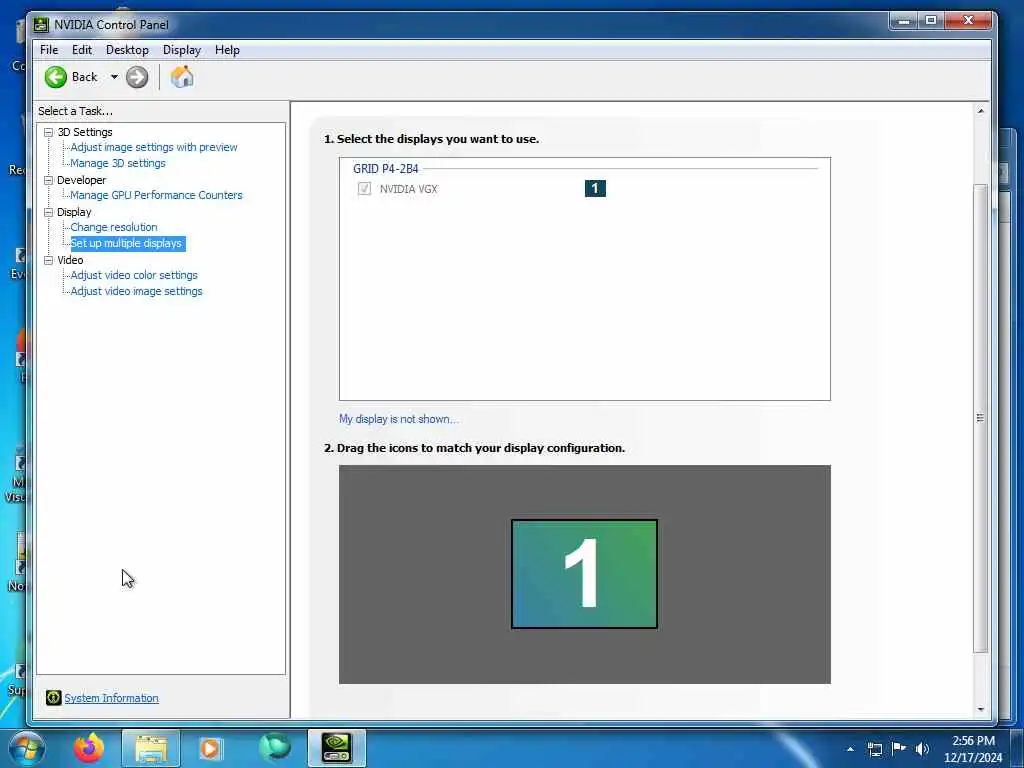The height and width of the screenshot is (768, 1024).
Task: Click the scrollbar down arrow
Action: [x=980, y=709]
